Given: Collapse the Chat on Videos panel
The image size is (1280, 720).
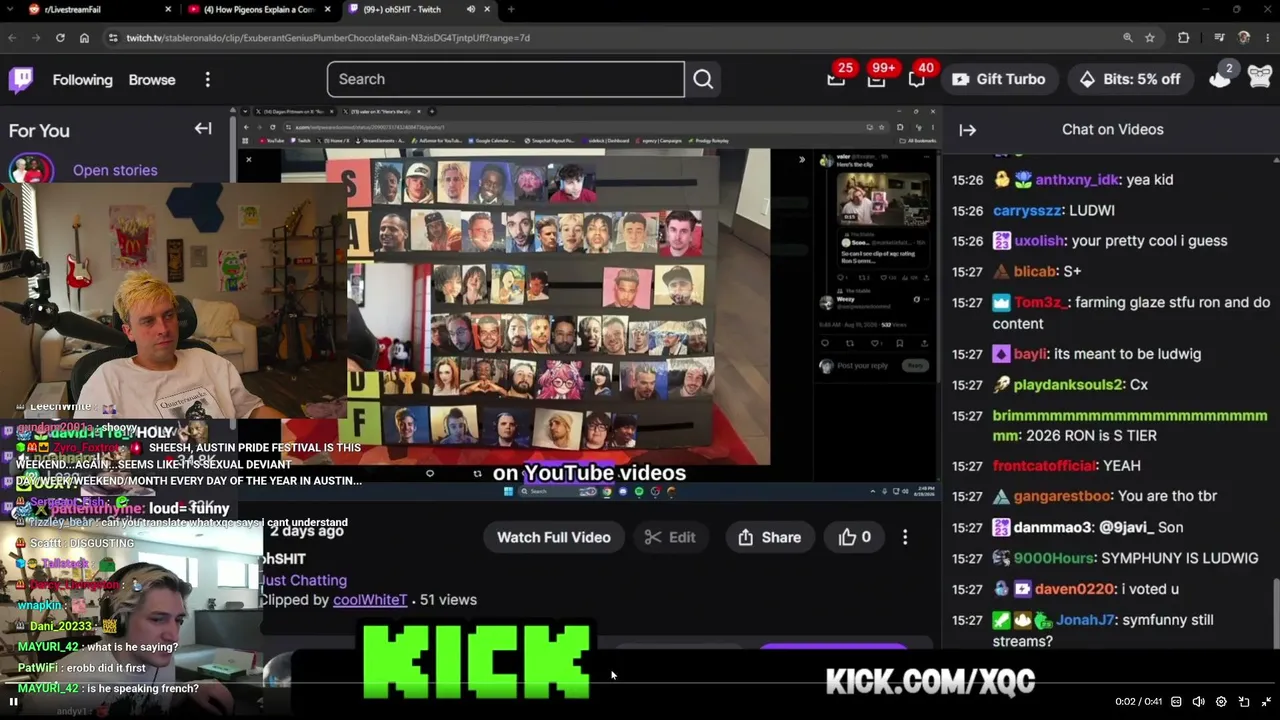Looking at the screenshot, I should 968,130.
